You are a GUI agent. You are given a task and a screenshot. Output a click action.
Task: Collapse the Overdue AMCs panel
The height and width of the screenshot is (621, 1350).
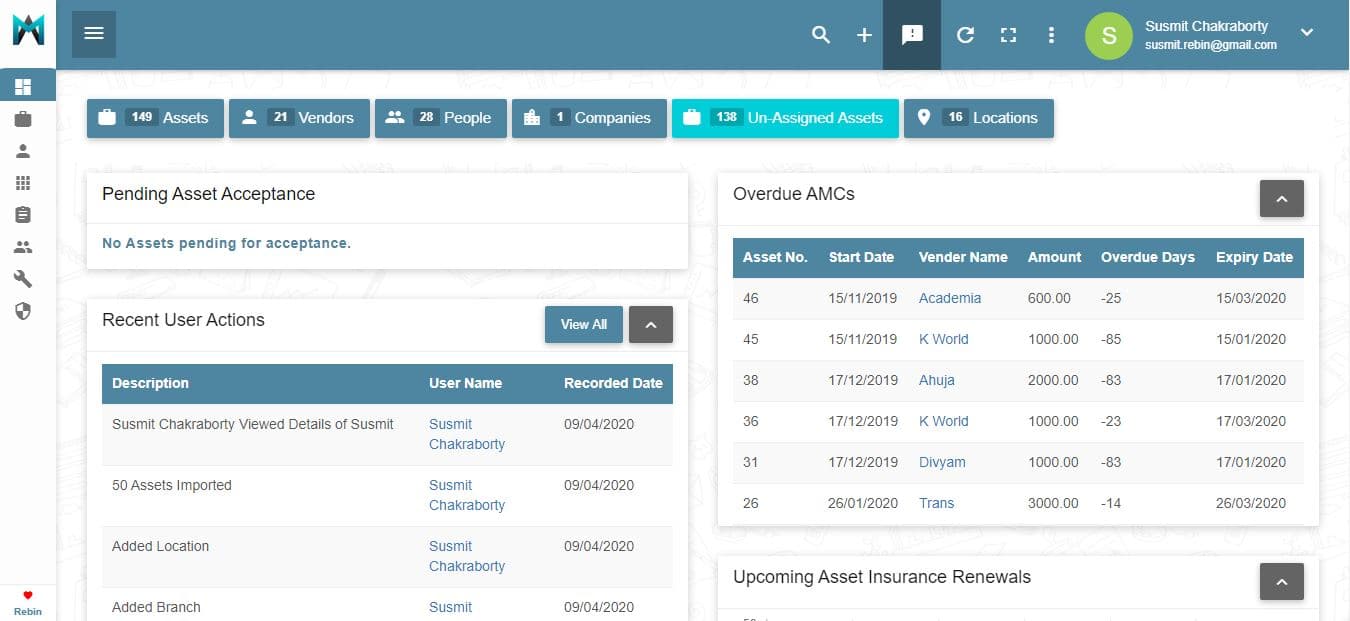pos(1281,198)
